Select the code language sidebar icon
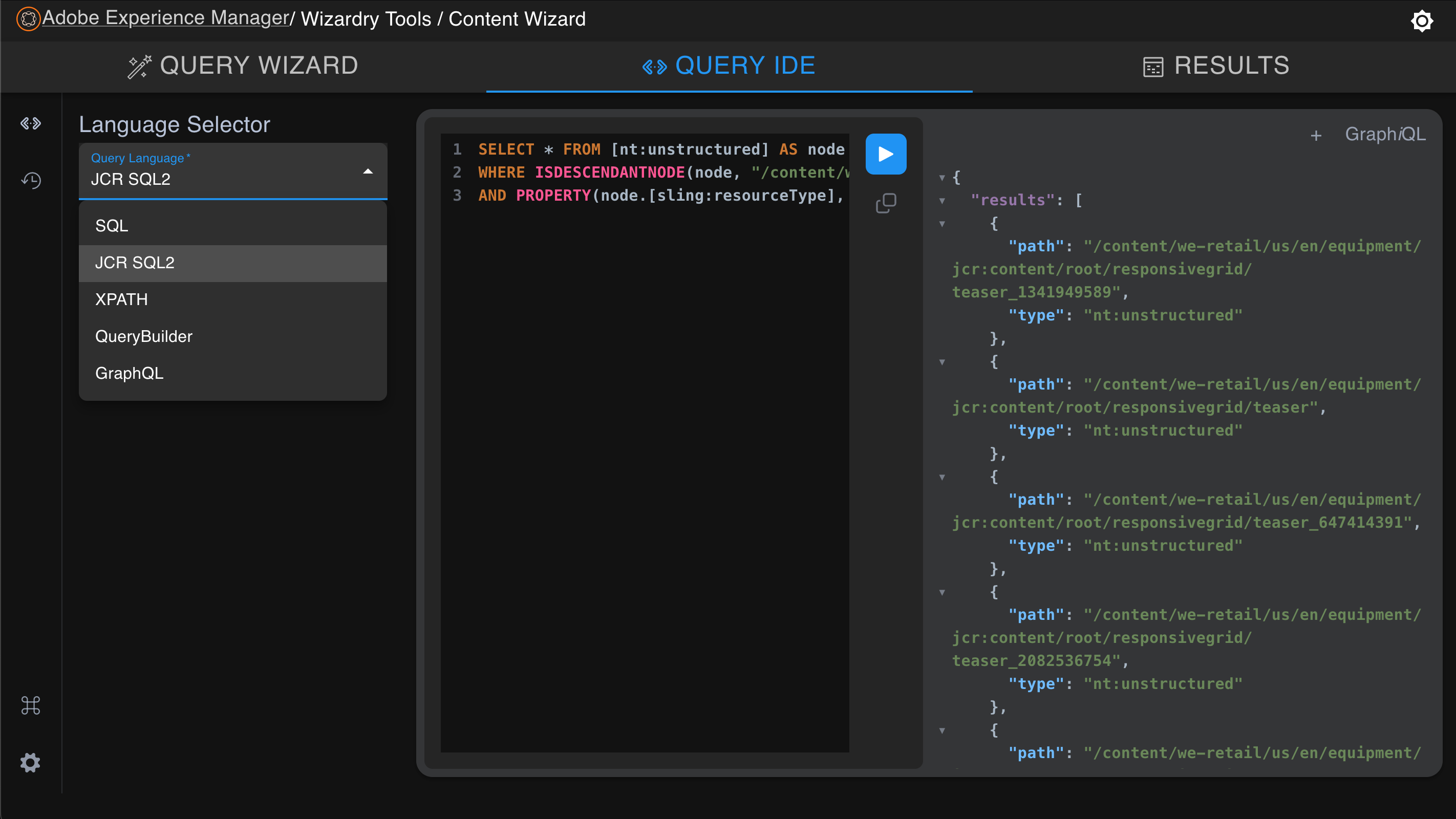 (31, 123)
